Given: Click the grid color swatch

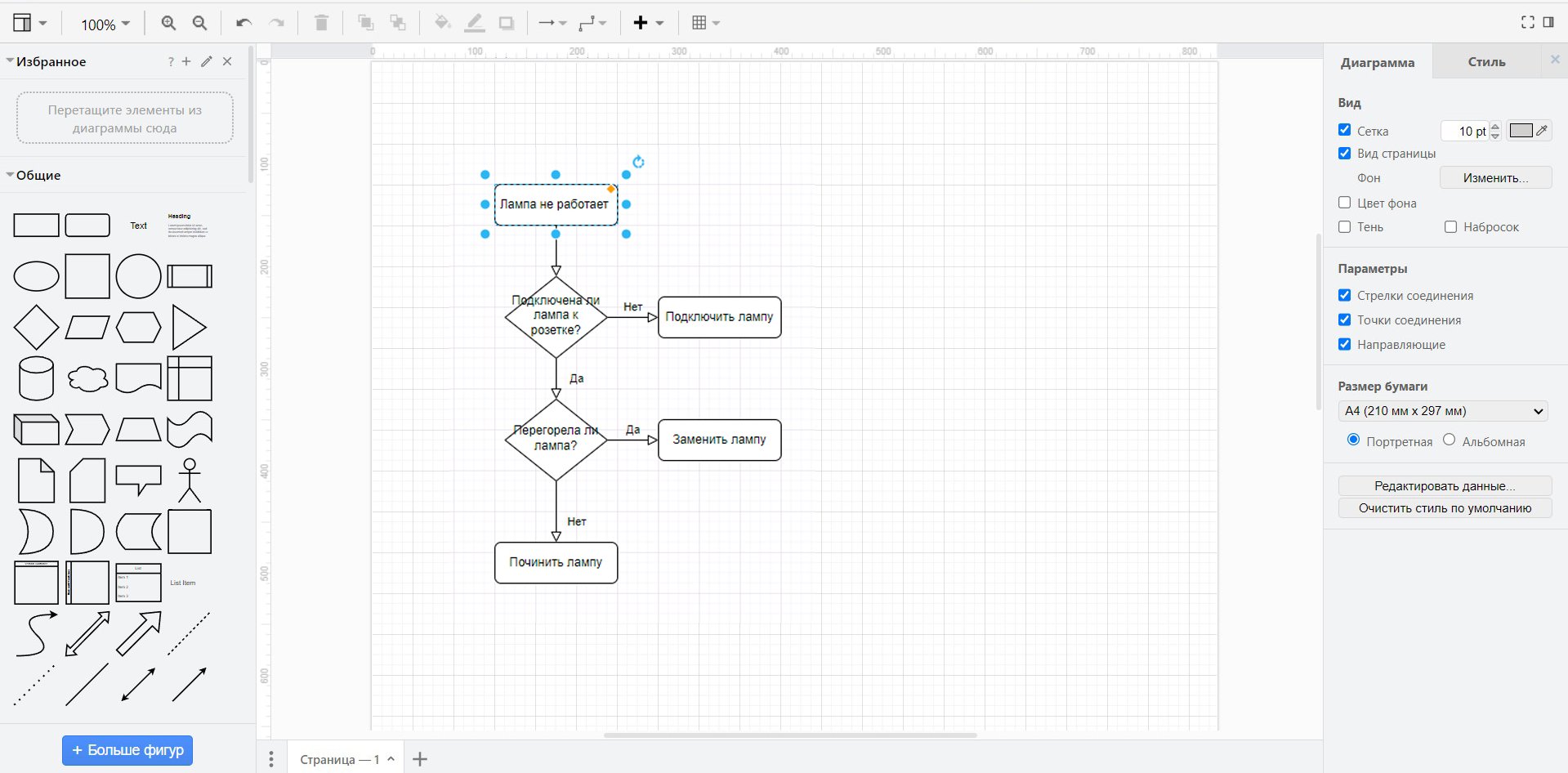Looking at the screenshot, I should [1521, 131].
